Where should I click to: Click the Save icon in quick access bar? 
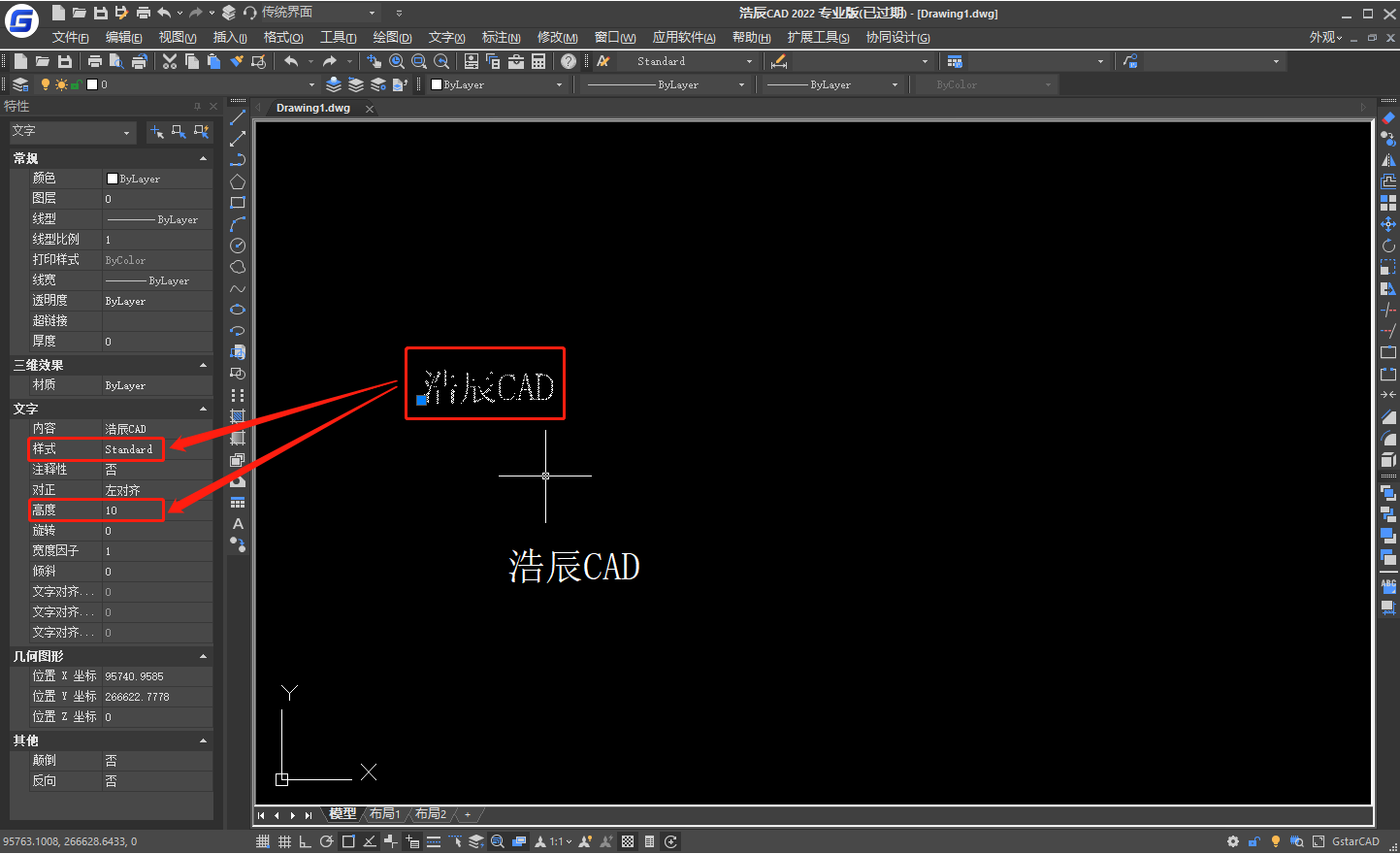101,13
